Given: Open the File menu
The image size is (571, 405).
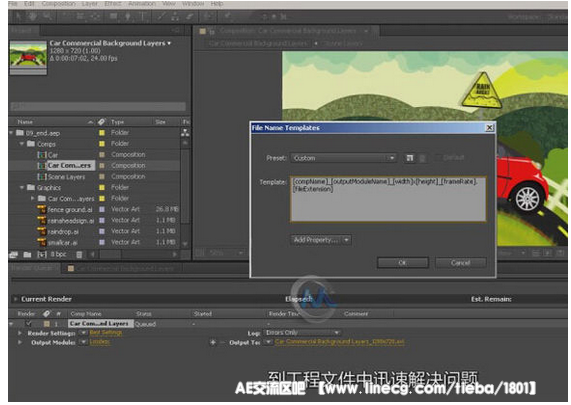Looking at the screenshot, I should click(x=12, y=4).
